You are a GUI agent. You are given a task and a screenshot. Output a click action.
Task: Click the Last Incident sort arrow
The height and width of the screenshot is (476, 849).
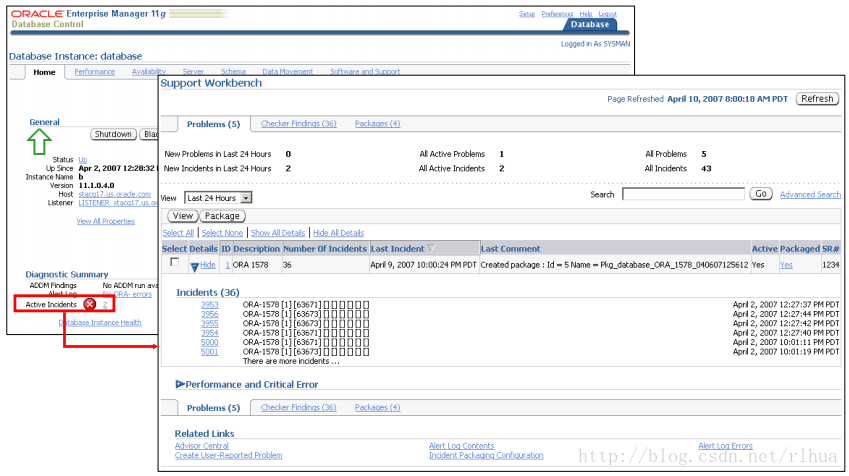(x=431, y=248)
